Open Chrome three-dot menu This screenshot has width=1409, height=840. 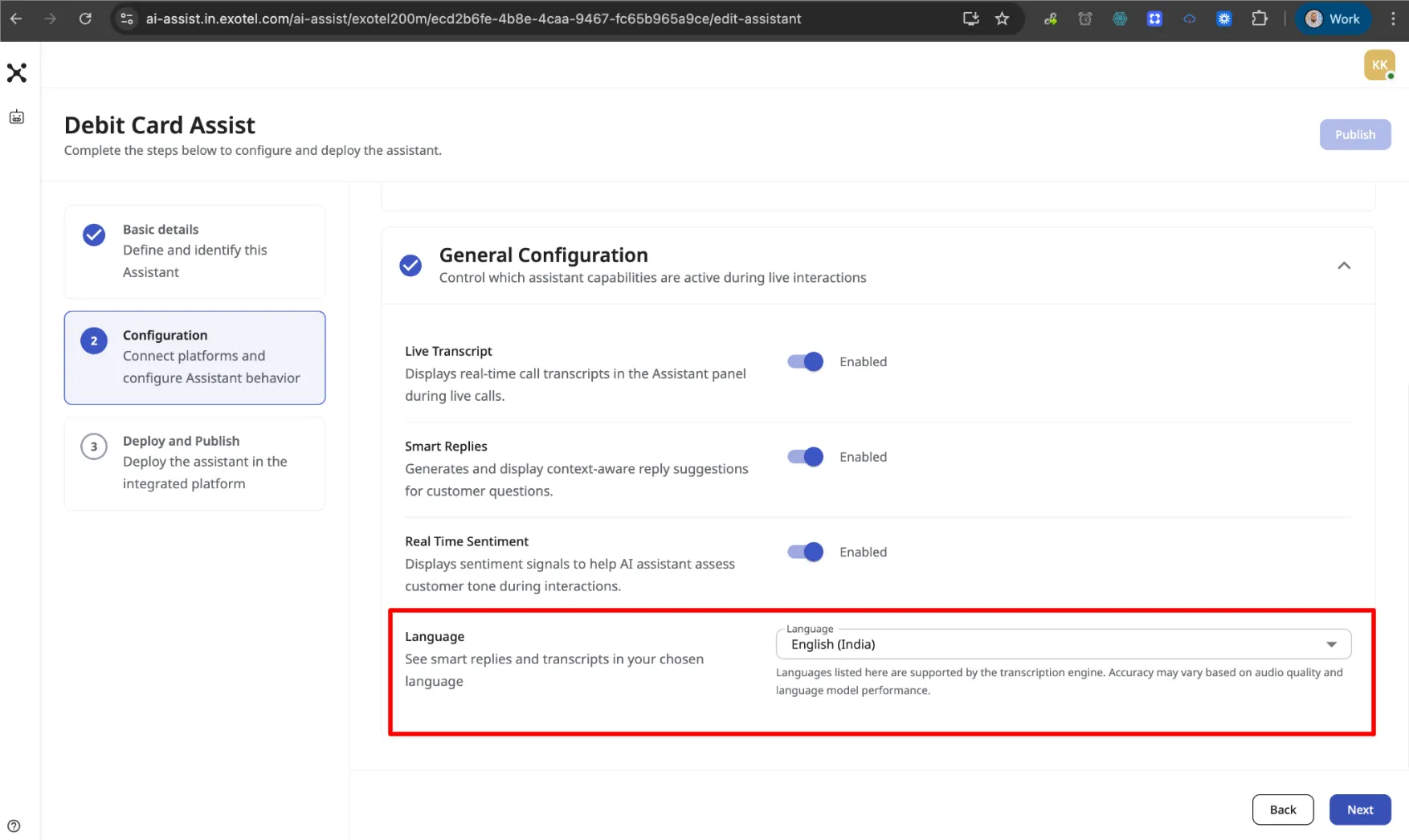(x=1394, y=18)
